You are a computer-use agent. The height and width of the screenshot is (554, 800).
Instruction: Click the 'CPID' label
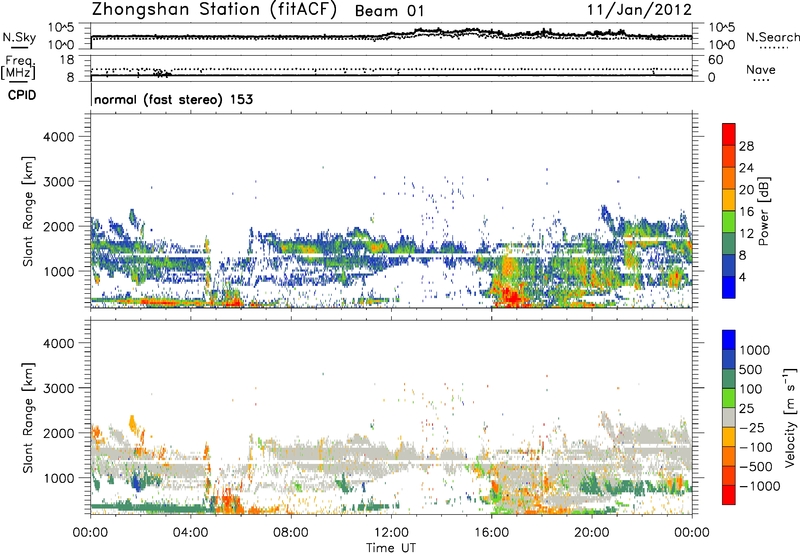(22, 95)
